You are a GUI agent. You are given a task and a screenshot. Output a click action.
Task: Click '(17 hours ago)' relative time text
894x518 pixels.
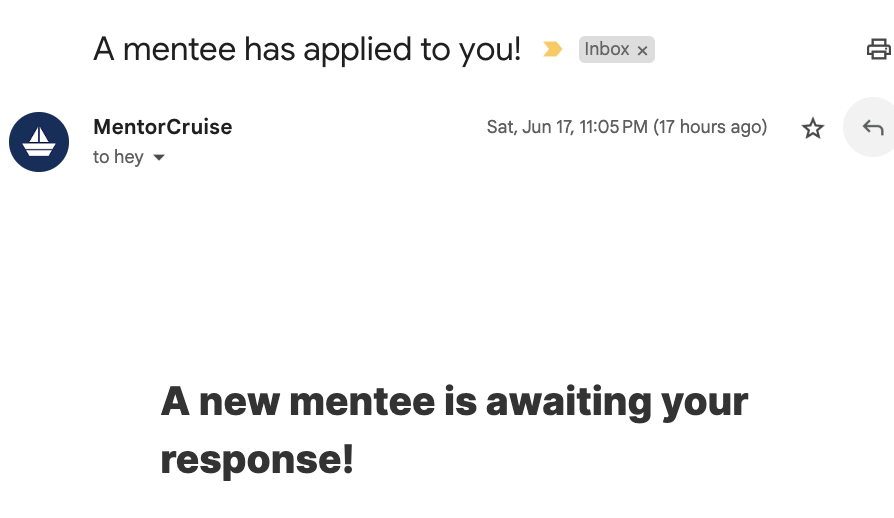(x=710, y=127)
